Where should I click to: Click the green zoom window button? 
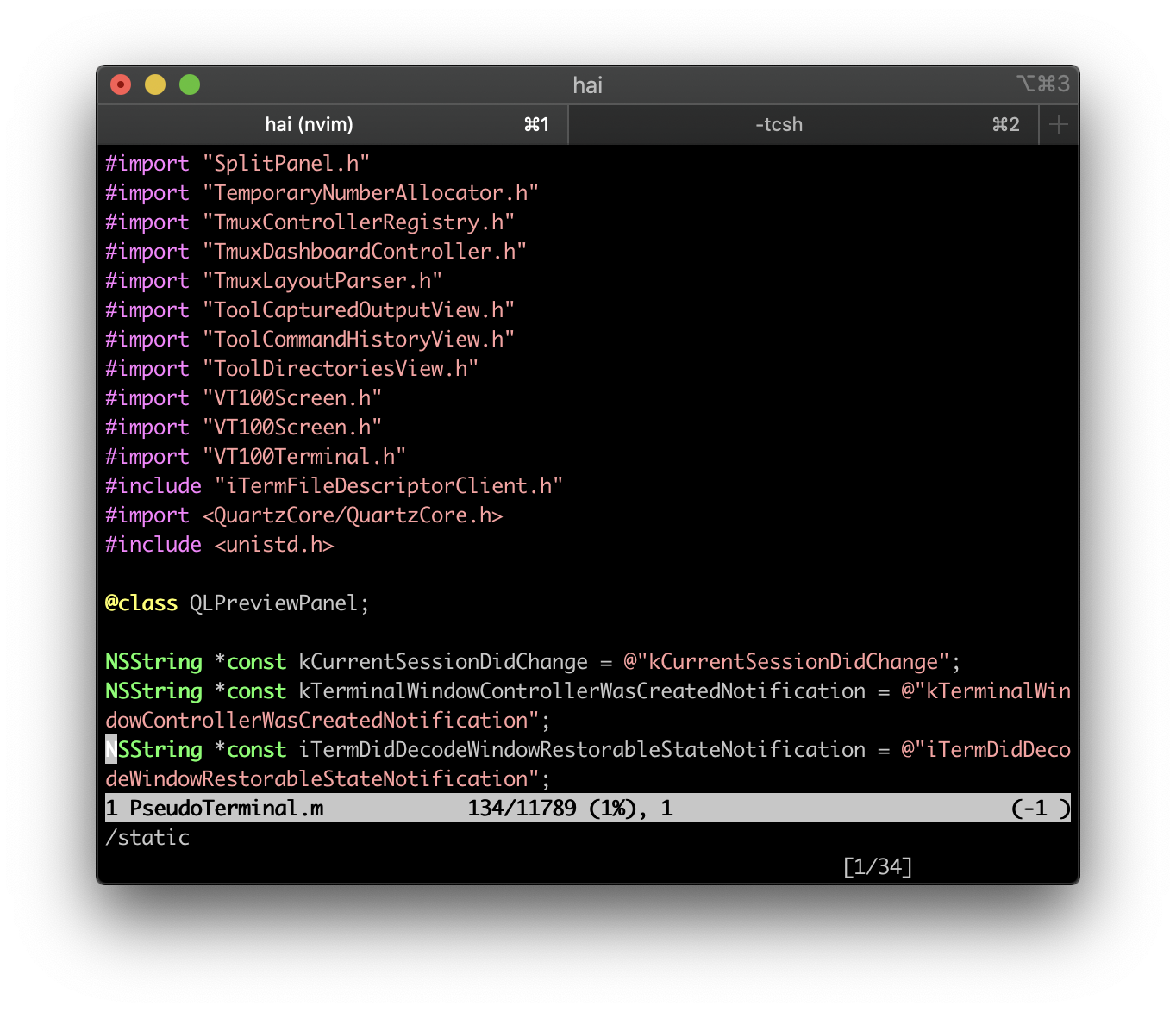pyautogui.click(x=190, y=84)
